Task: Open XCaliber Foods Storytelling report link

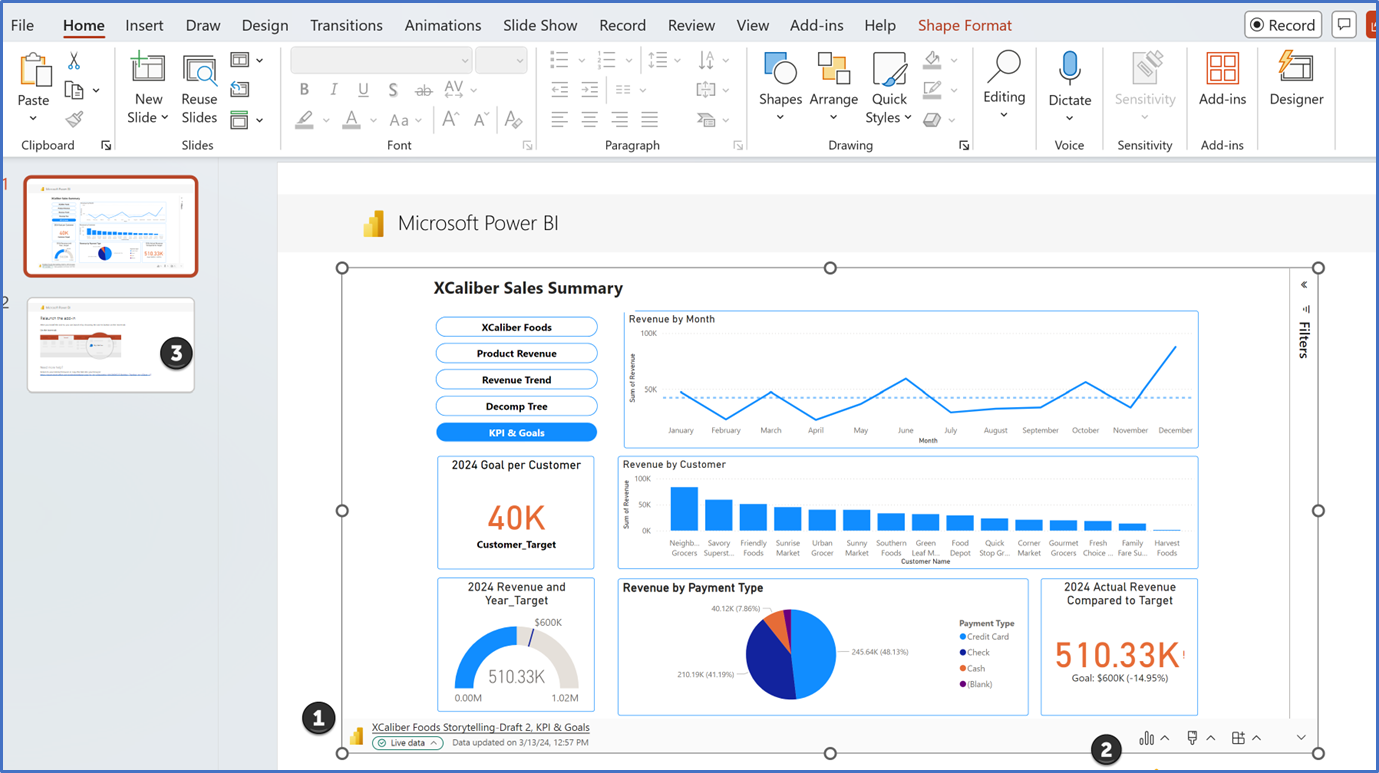Action: click(480, 727)
